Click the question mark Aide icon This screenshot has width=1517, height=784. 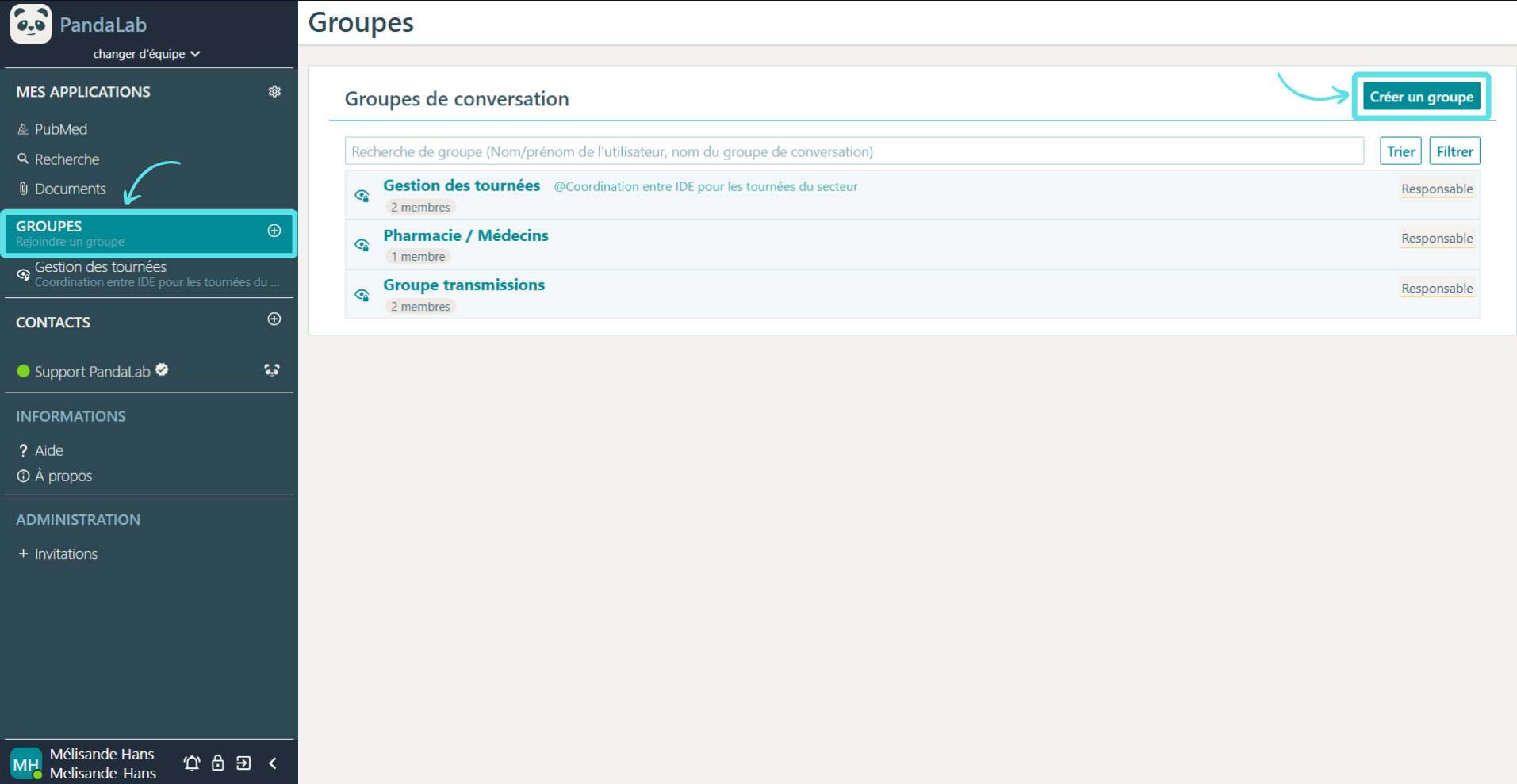click(23, 450)
